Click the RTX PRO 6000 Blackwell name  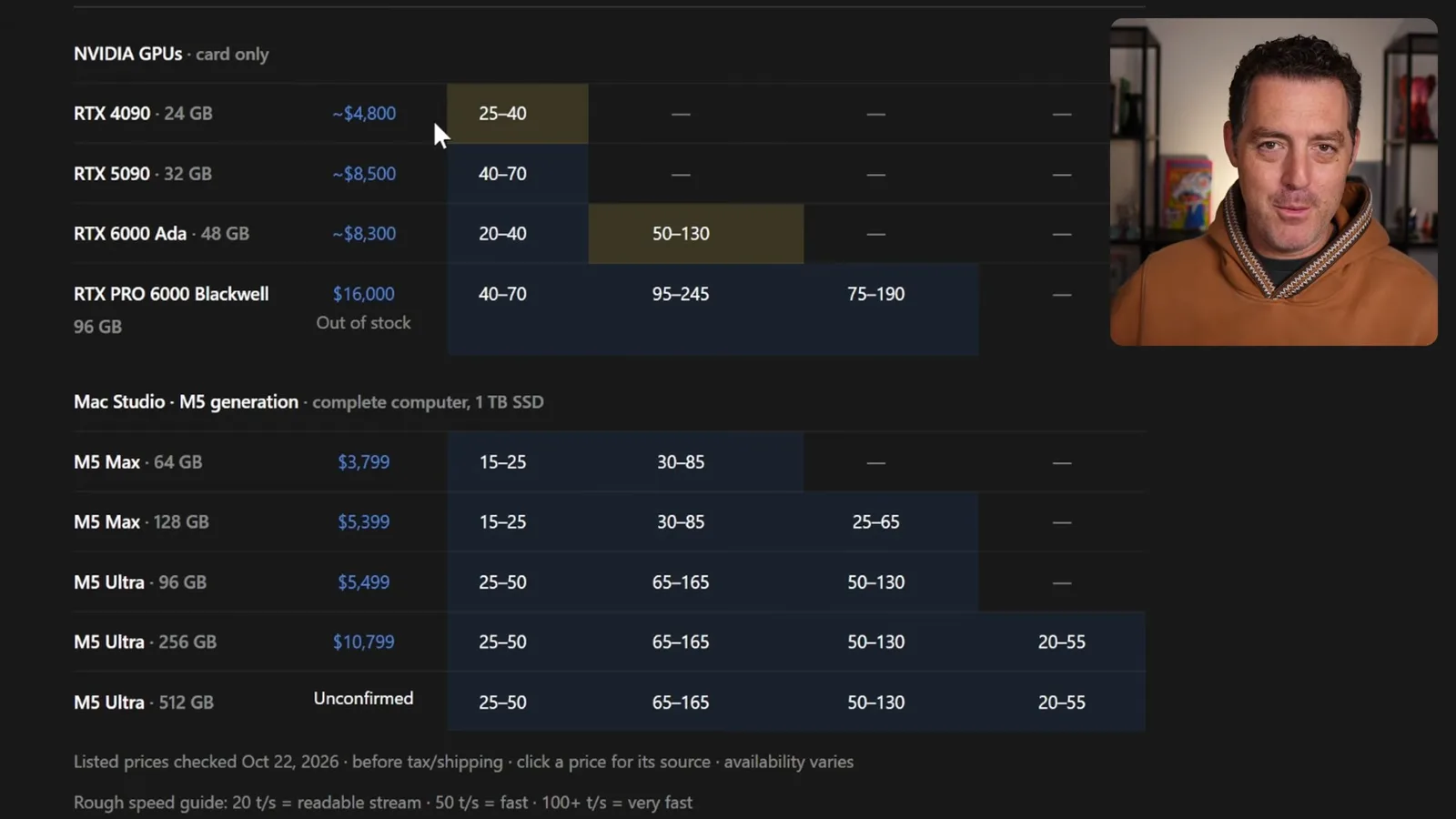click(x=171, y=294)
